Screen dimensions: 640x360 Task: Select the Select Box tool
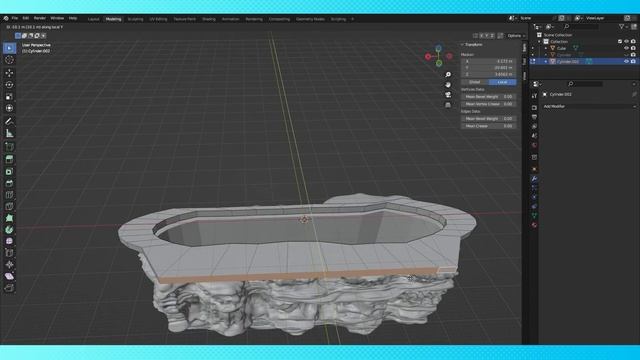click(9, 48)
